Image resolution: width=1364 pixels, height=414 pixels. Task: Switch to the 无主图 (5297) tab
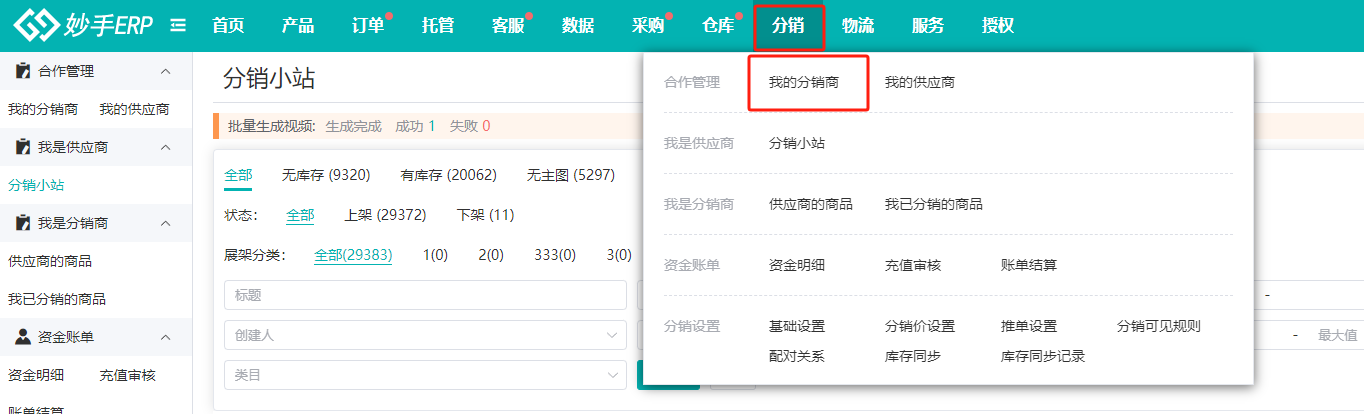pos(571,175)
